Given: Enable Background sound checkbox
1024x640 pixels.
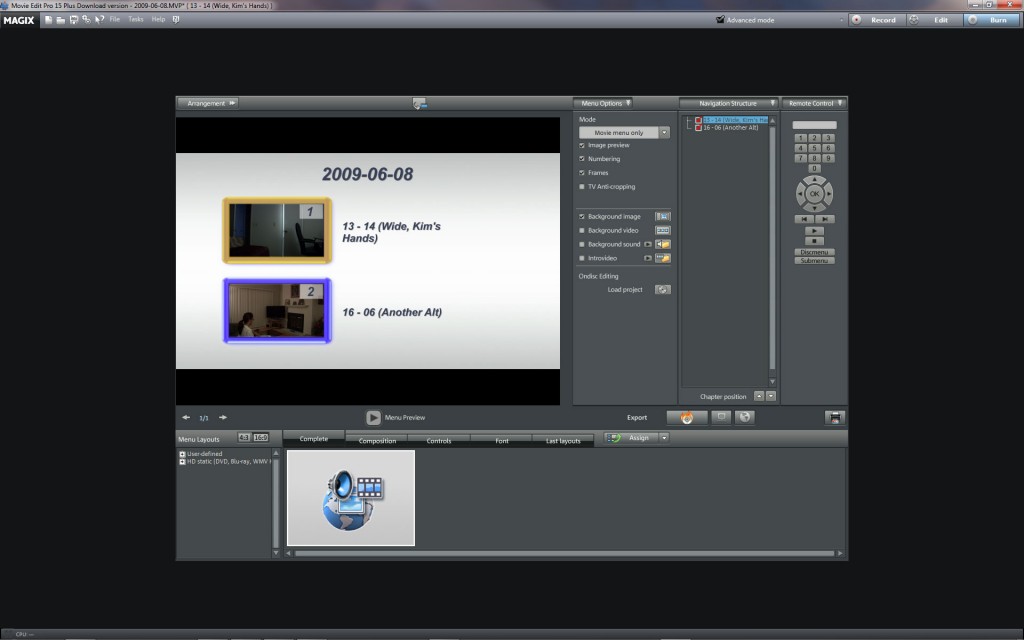Looking at the screenshot, I should coord(582,244).
